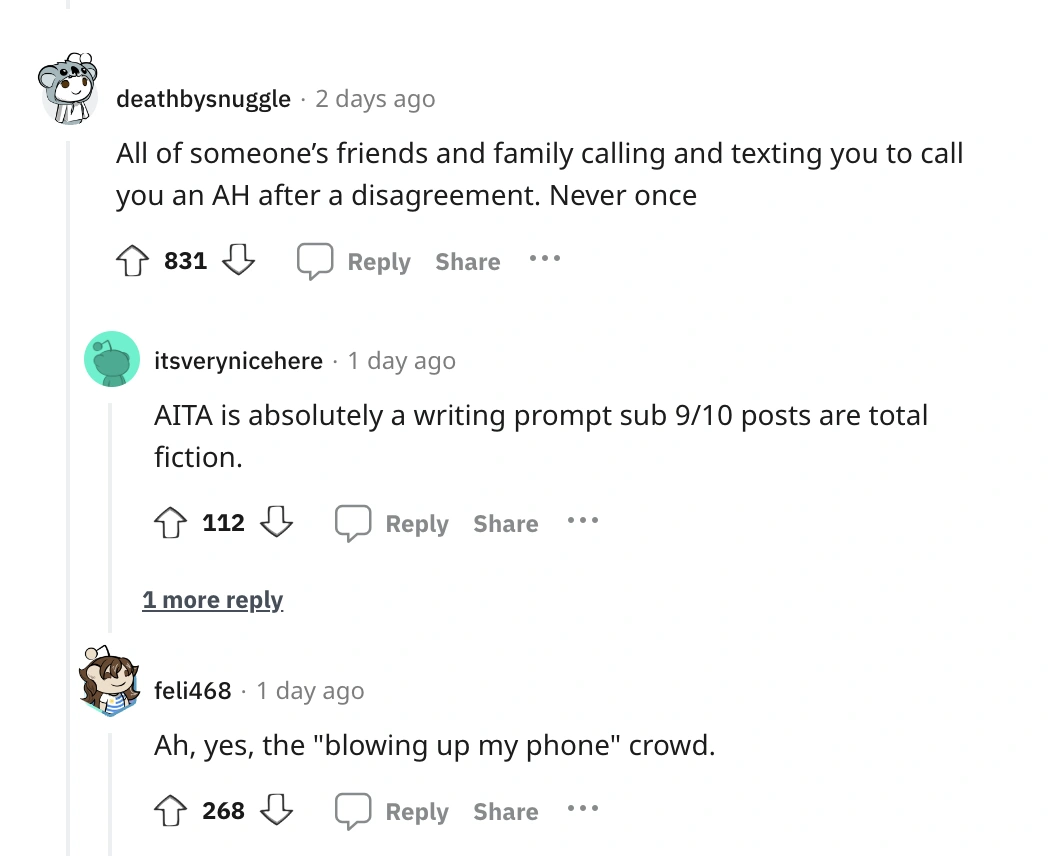The height and width of the screenshot is (856, 1049).
Task: Share feli468's comment
Action: 505,811
